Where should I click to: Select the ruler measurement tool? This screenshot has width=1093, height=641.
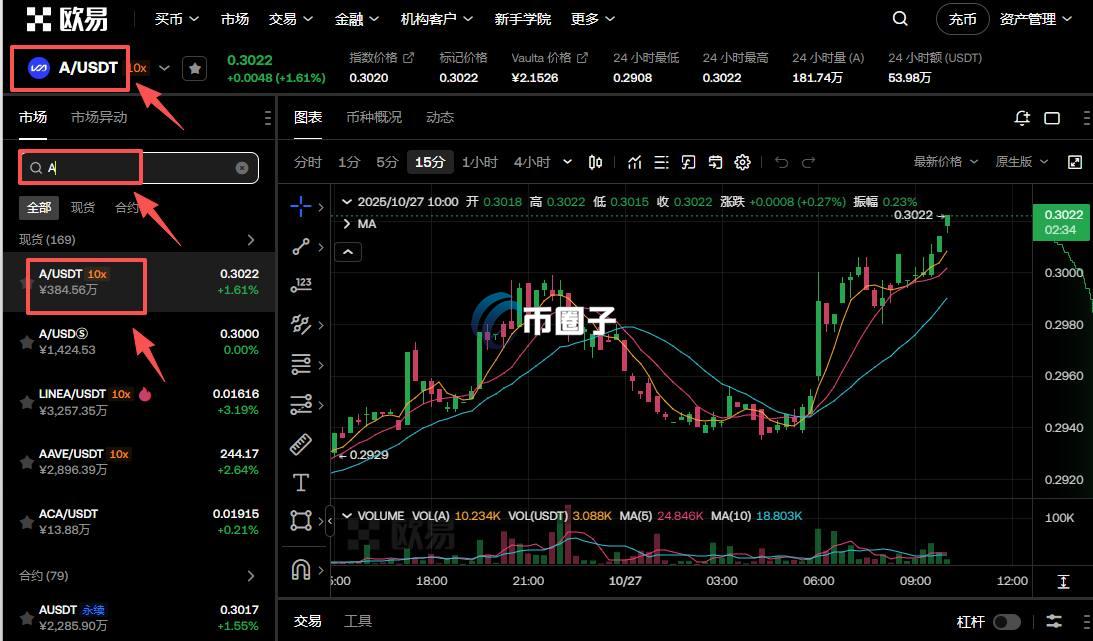[301, 445]
